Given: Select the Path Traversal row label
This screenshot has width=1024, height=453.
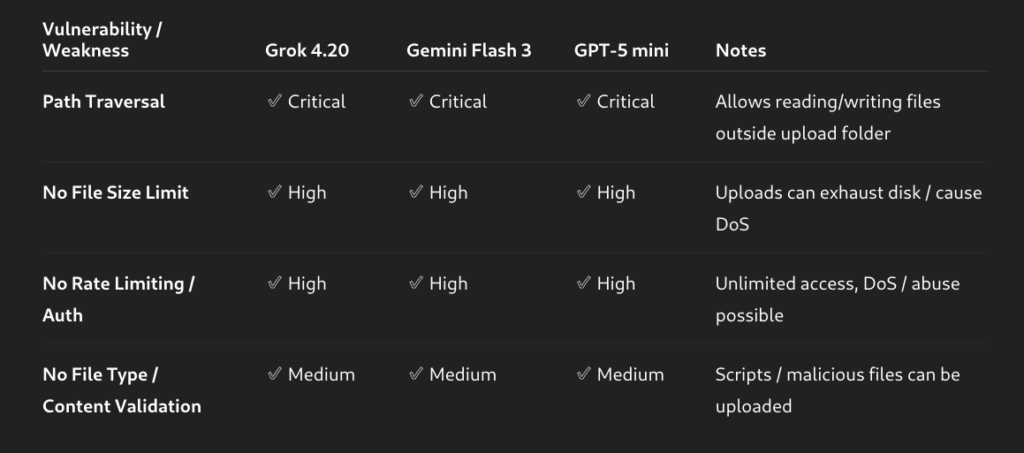Looking at the screenshot, I should [x=104, y=102].
